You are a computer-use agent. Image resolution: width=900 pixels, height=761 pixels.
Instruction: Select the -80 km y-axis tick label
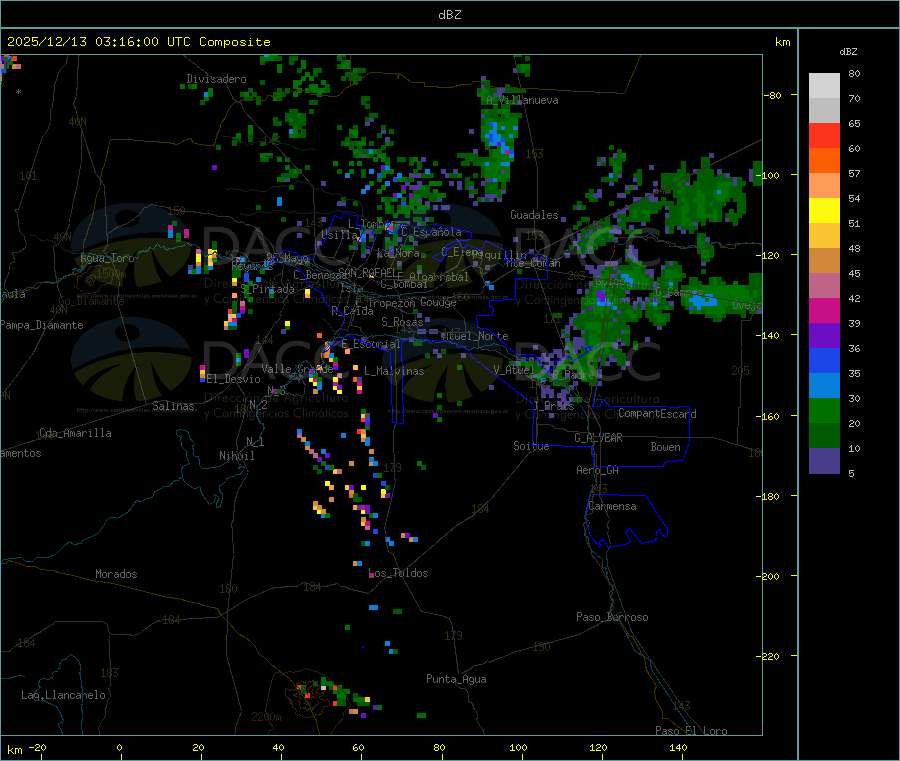[773, 95]
